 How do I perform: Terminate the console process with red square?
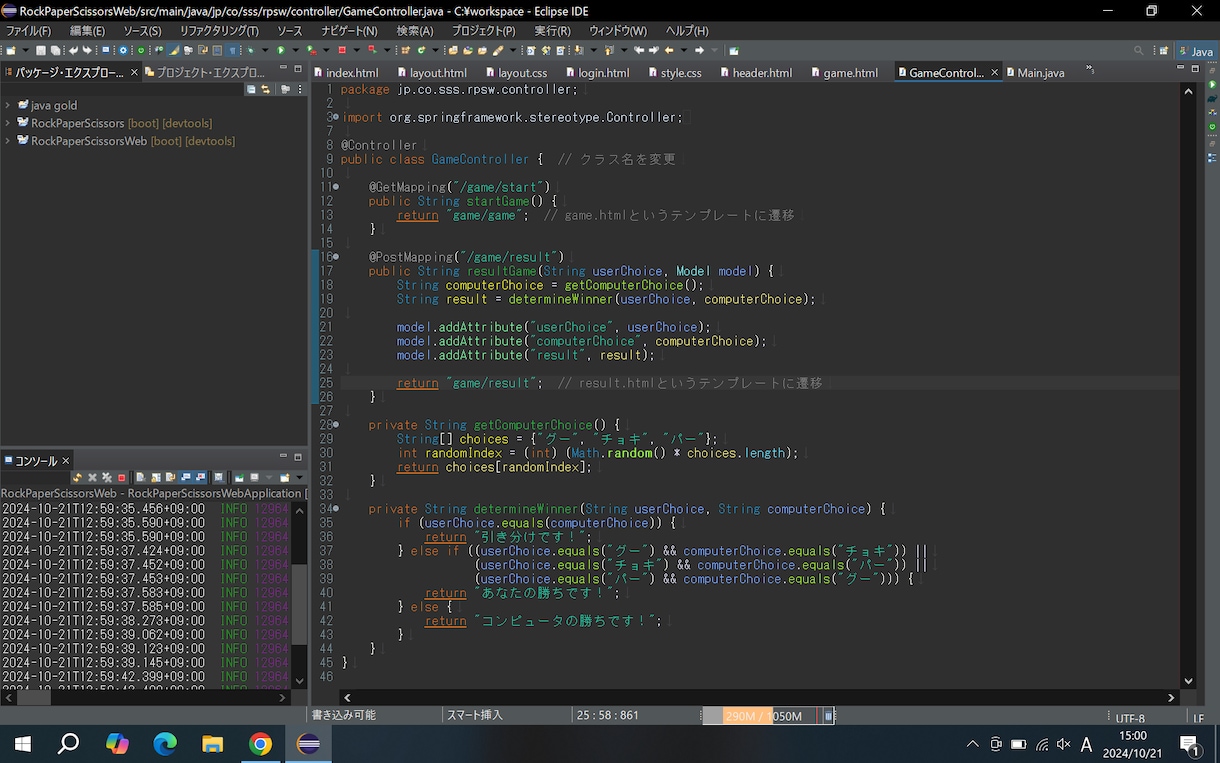(x=122, y=478)
